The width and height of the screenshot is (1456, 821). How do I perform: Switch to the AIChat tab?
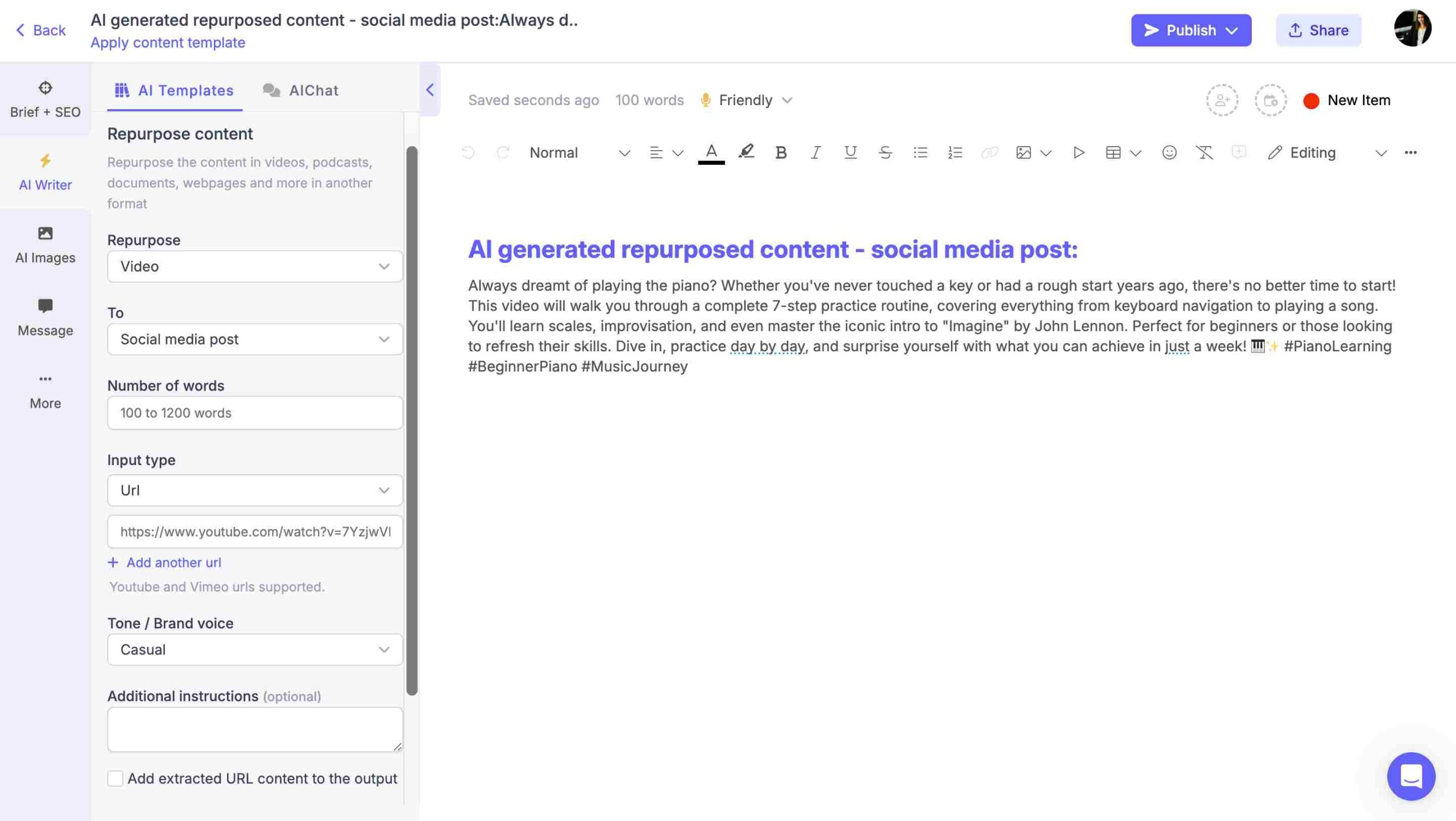point(313,90)
